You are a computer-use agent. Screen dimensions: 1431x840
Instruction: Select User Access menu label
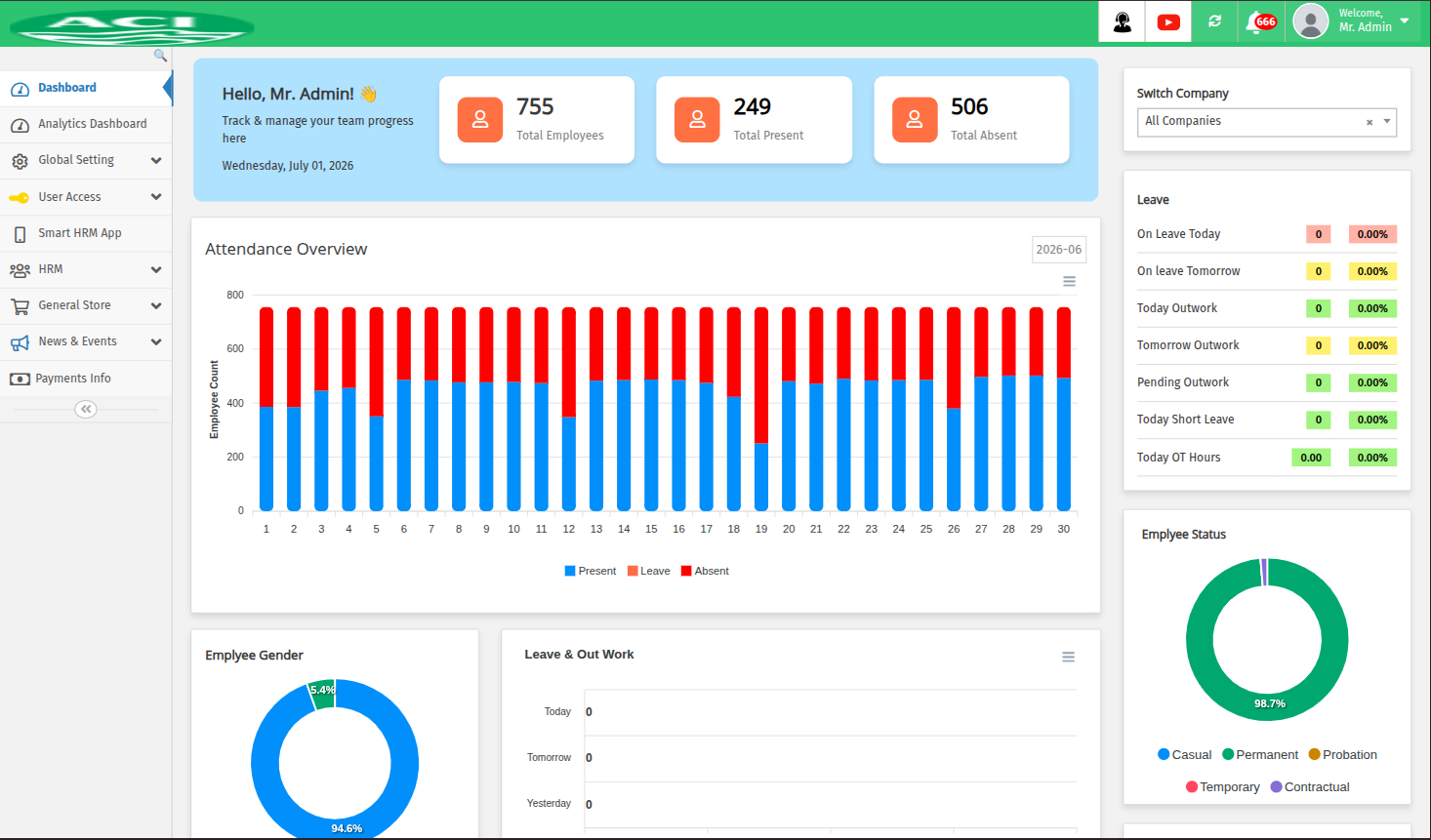(x=69, y=197)
